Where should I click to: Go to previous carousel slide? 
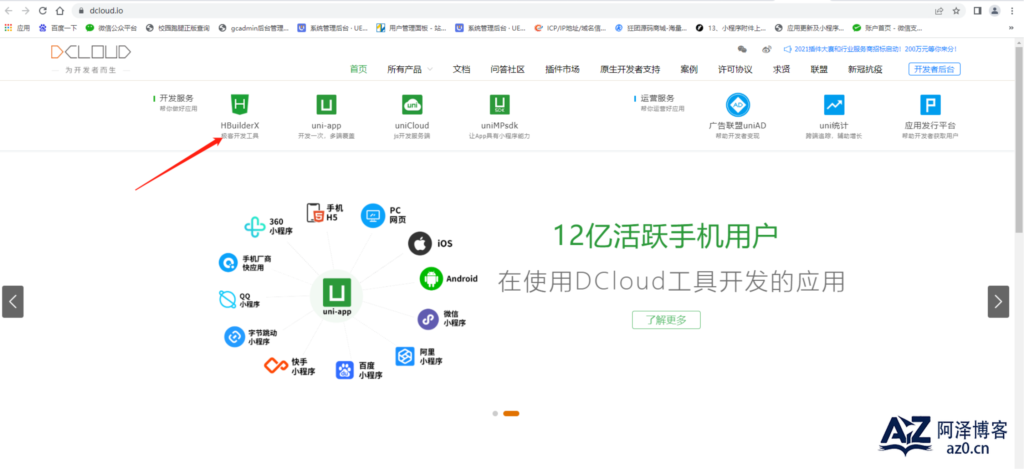click(x=13, y=302)
